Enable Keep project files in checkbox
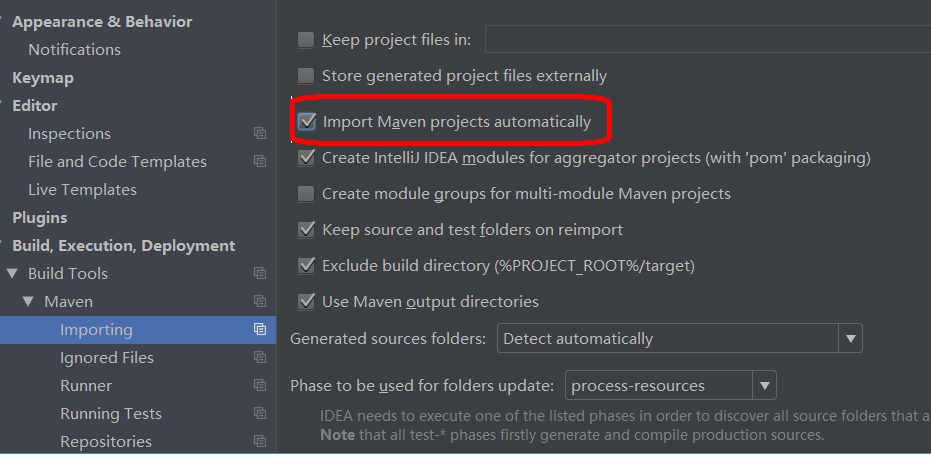Screen dimensions: 931x457 [x=306, y=40]
